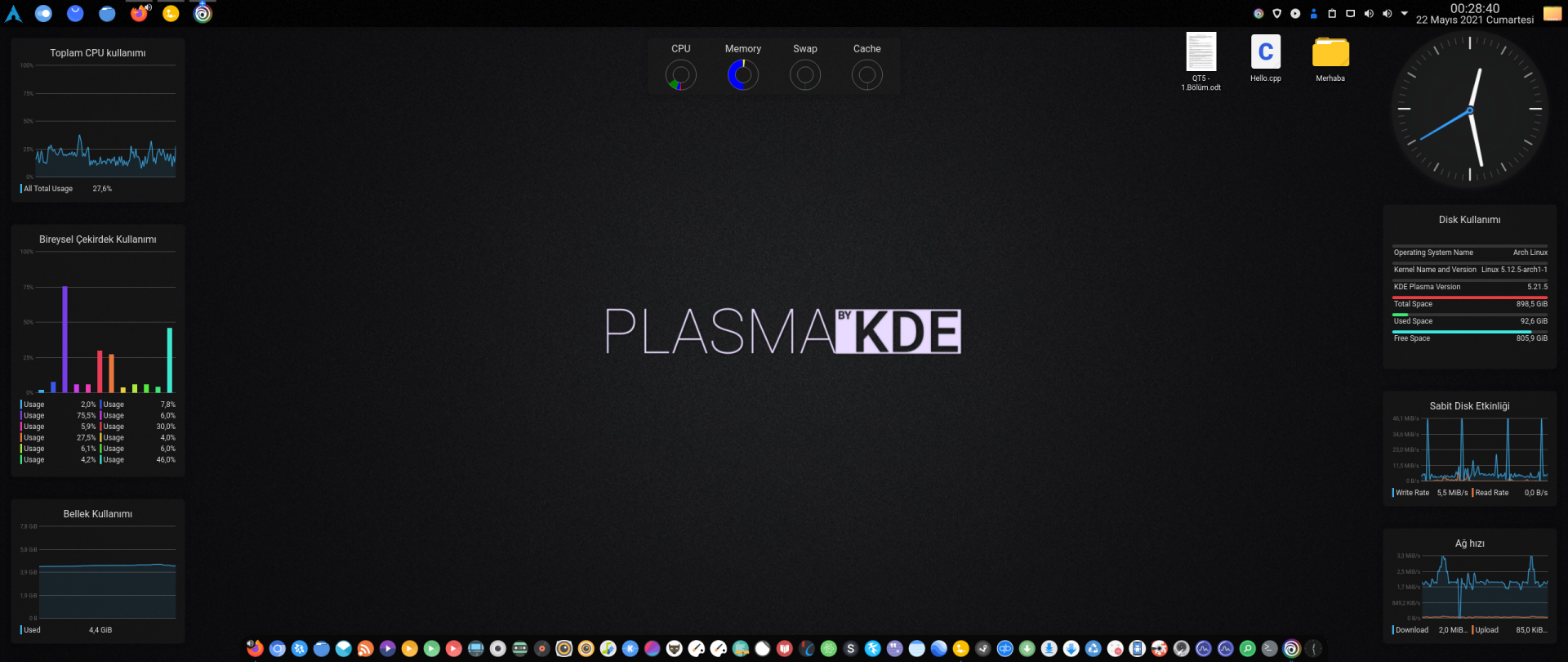Open the Chromium browser in the dock
This screenshot has height=662, width=1568.
278,648
